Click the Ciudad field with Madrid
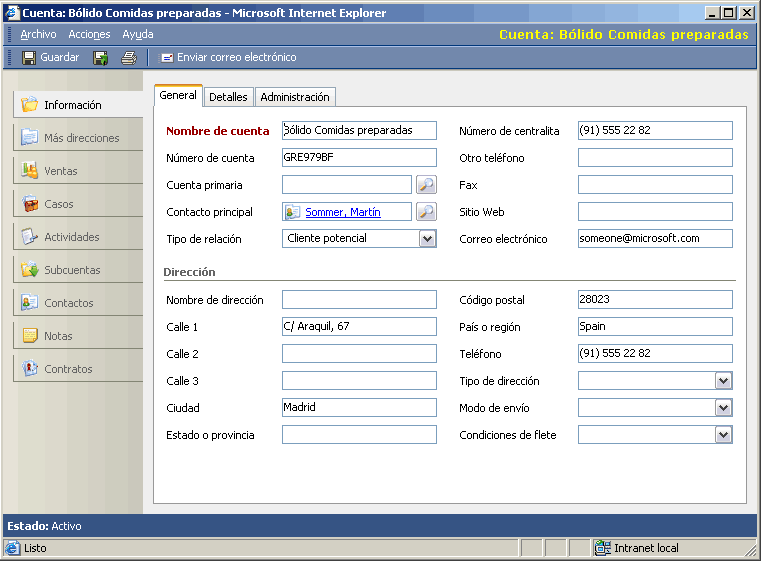761x561 pixels. click(x=359, y=408)
